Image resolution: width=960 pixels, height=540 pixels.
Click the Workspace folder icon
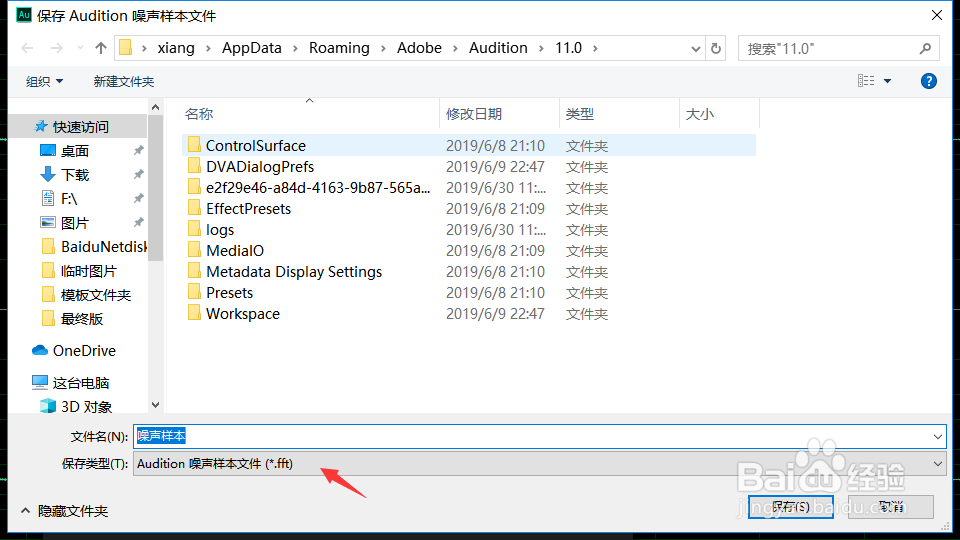point(194,313)
